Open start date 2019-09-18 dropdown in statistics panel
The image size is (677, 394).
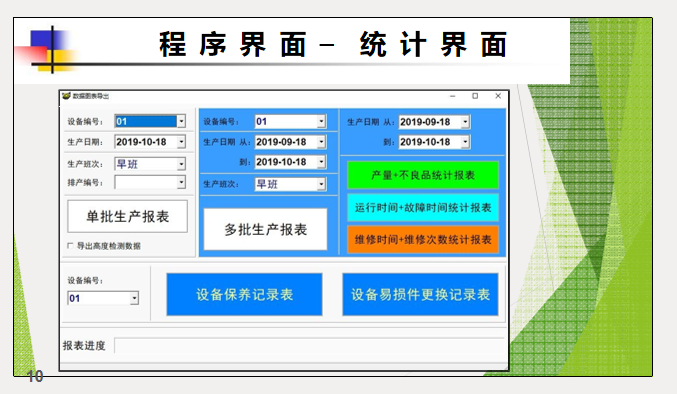pos(465,122)
